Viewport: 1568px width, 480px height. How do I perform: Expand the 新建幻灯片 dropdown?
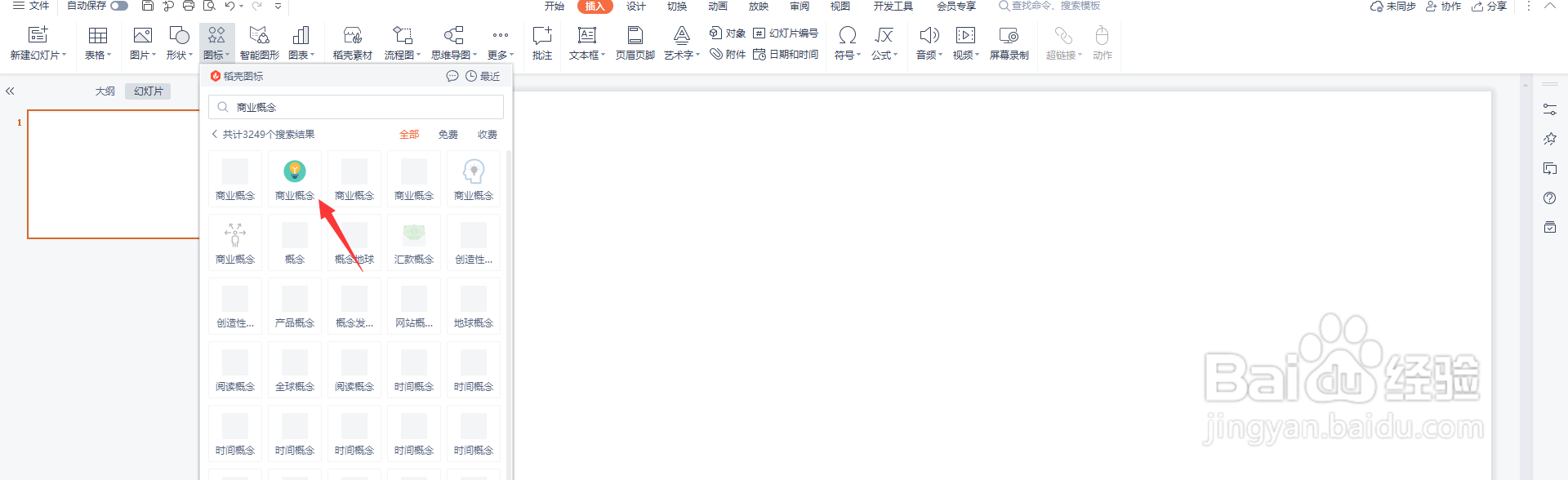tap(38, 56)
